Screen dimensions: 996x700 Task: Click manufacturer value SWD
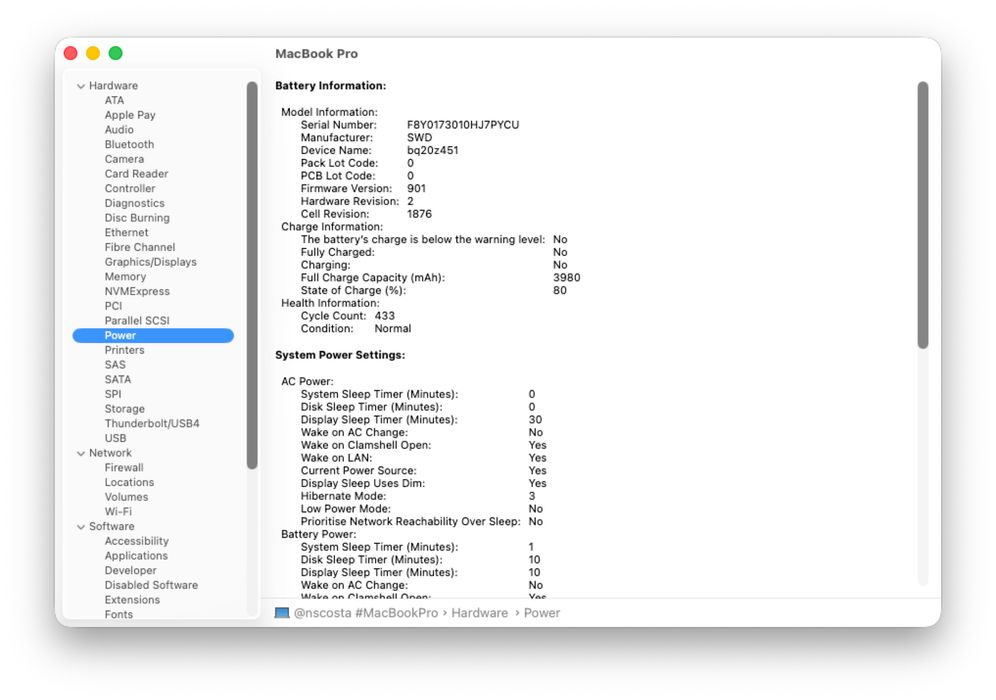[419, 138]
